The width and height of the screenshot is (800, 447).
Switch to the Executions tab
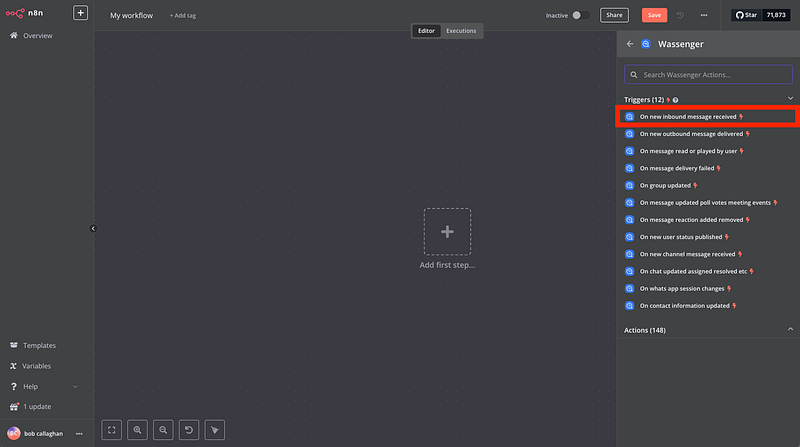461,31
